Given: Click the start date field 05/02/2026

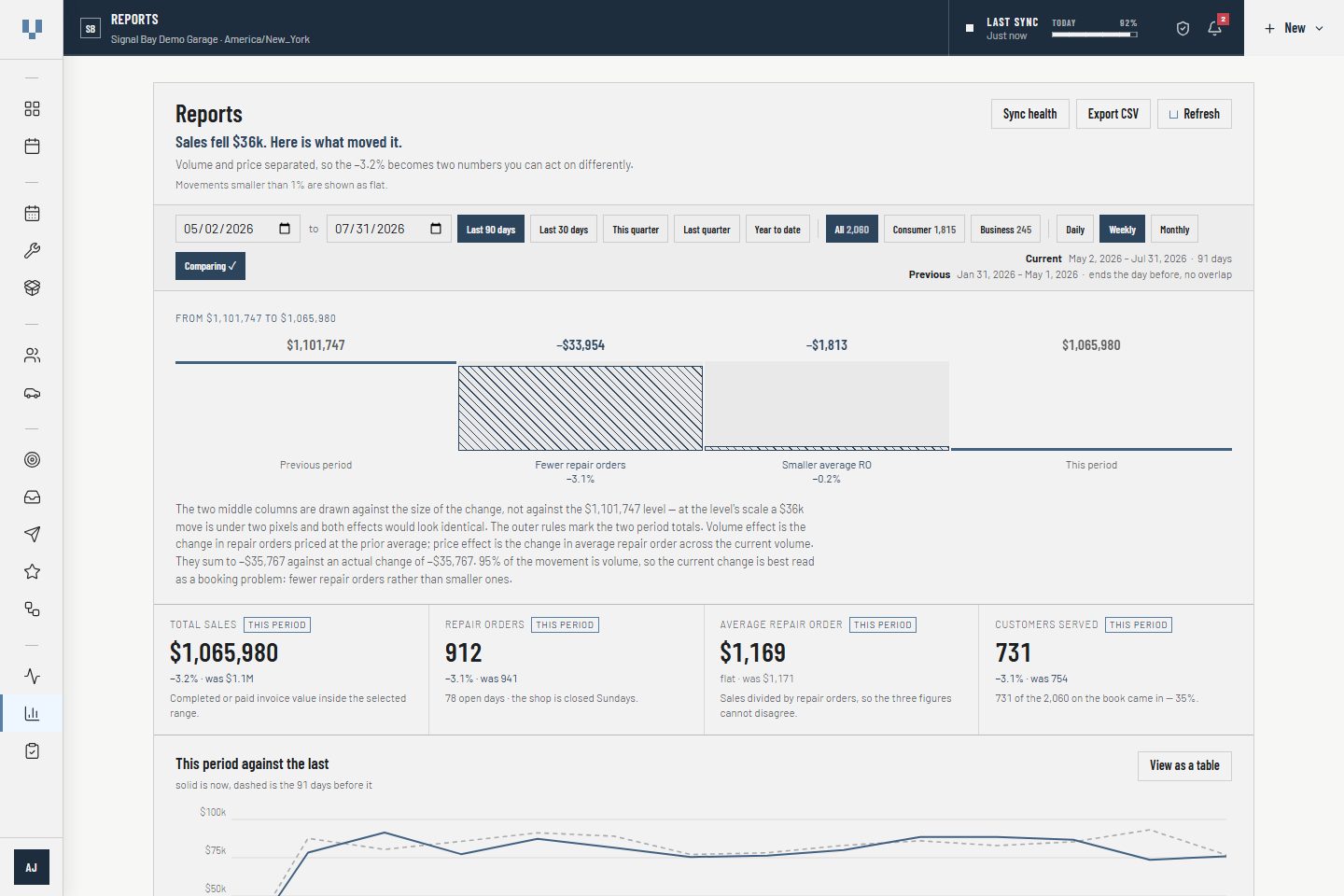Looking at the screenshot, I should [237, 229].
